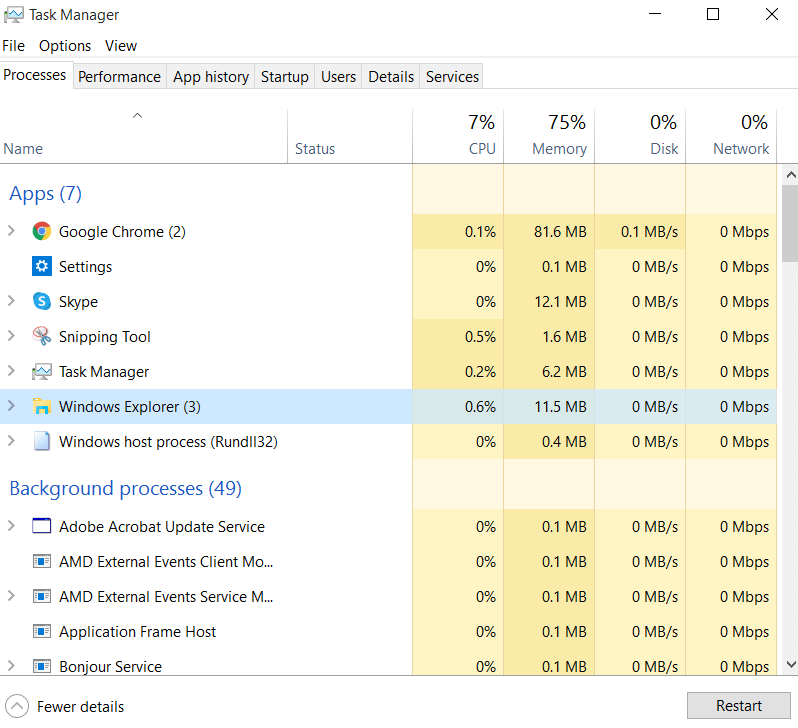Open the Options menu

tap(65, 46)
